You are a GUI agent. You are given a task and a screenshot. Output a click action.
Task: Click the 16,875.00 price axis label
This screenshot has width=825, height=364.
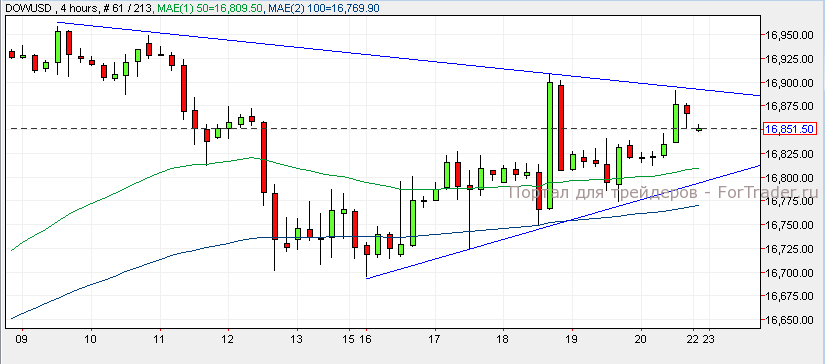tap(789, 106)
